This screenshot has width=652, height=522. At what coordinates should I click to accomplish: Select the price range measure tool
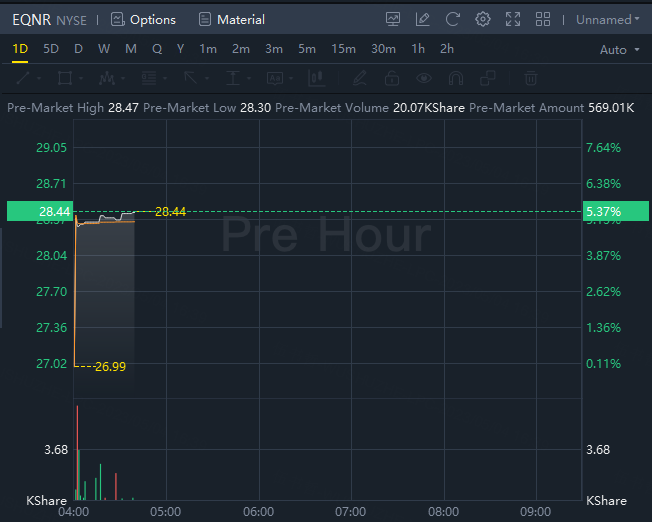(x=233, y=78)
